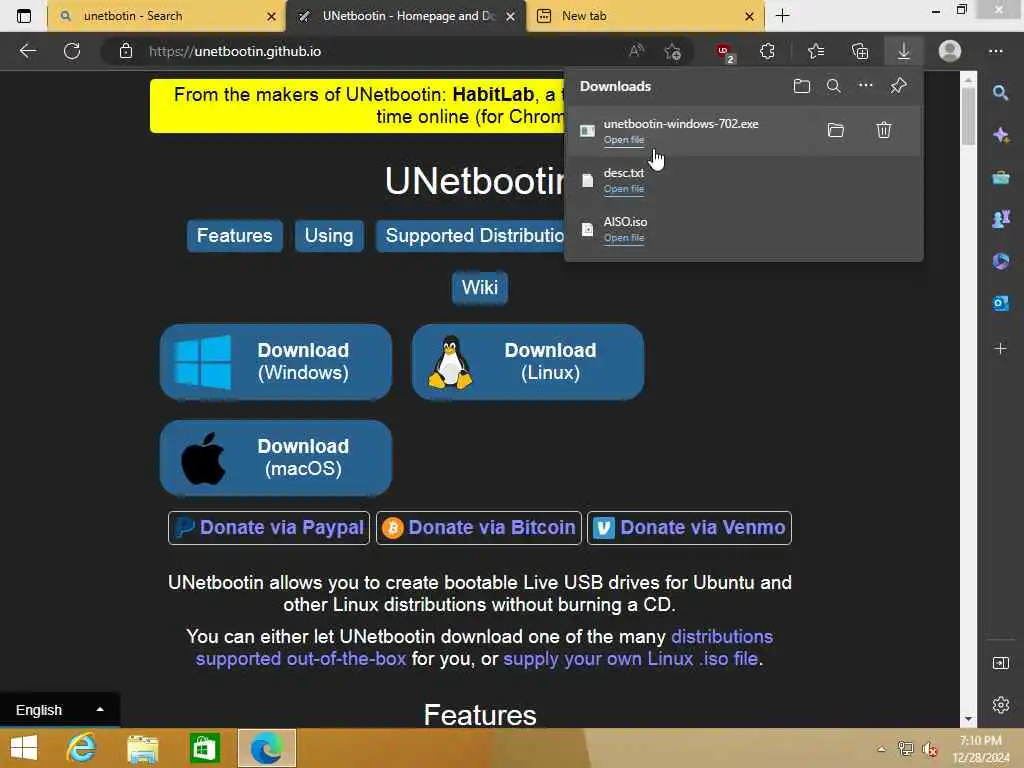Open more options in Downloads panel
1024x768 pixels.
coord(865,85)
